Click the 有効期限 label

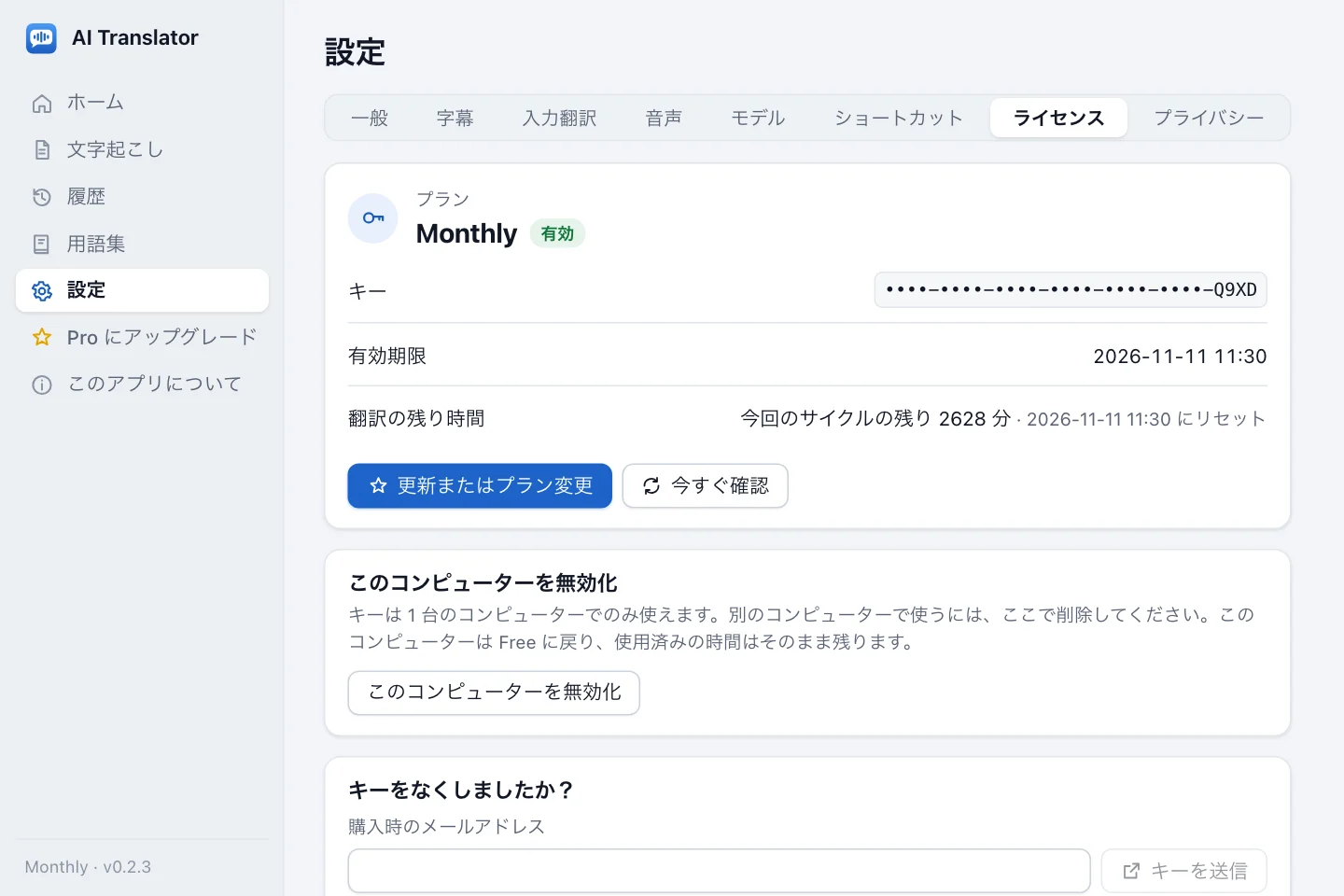click(387, 357)
